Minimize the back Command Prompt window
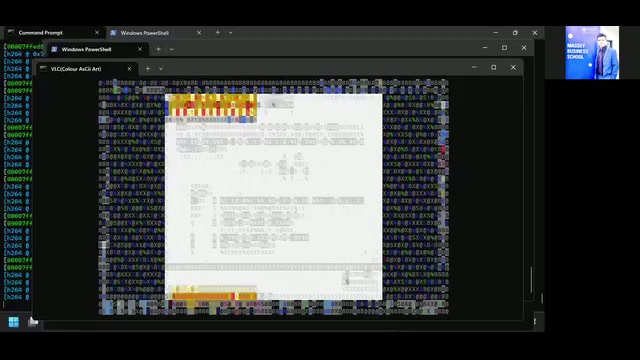Screen dimensions: 640x360 [x=496, y=33]
